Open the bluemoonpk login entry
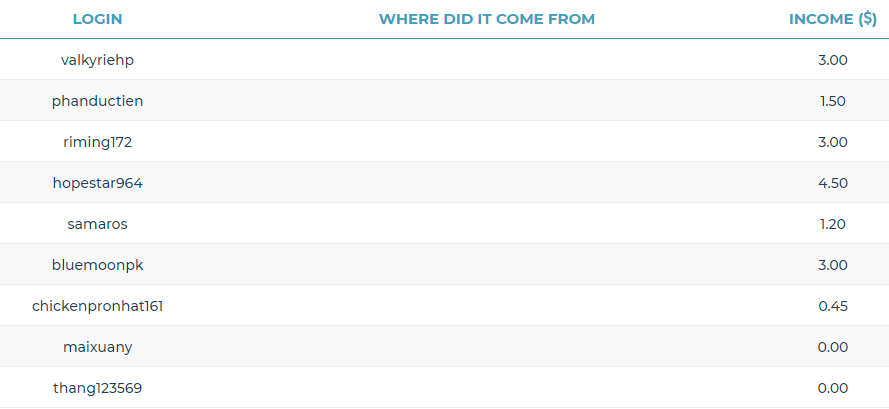This screenshot has width=889, height=409. [97, 265]
